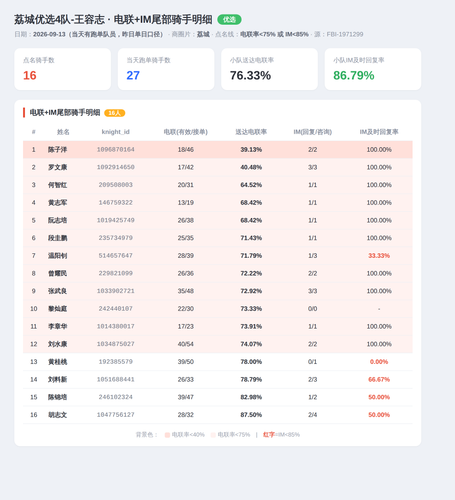Click the 2/4 IM count cell
This screenshot has height=500, width=455.
[x=312, y=415]
